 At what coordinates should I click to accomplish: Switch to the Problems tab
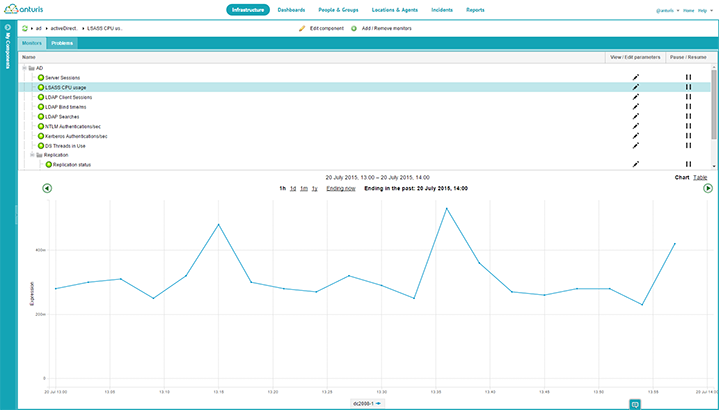[x=61, y=44]
